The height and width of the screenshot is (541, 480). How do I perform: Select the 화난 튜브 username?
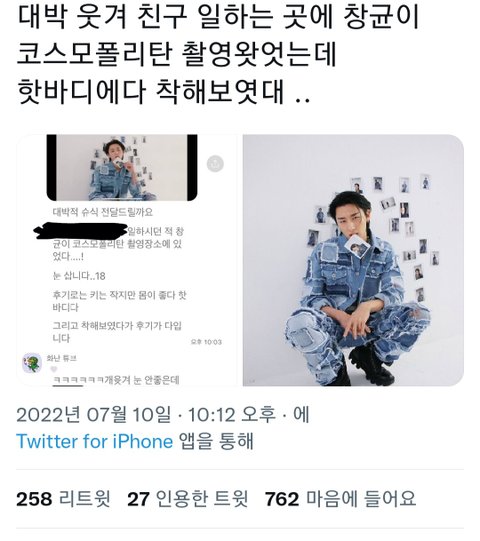tap(61, 358)
